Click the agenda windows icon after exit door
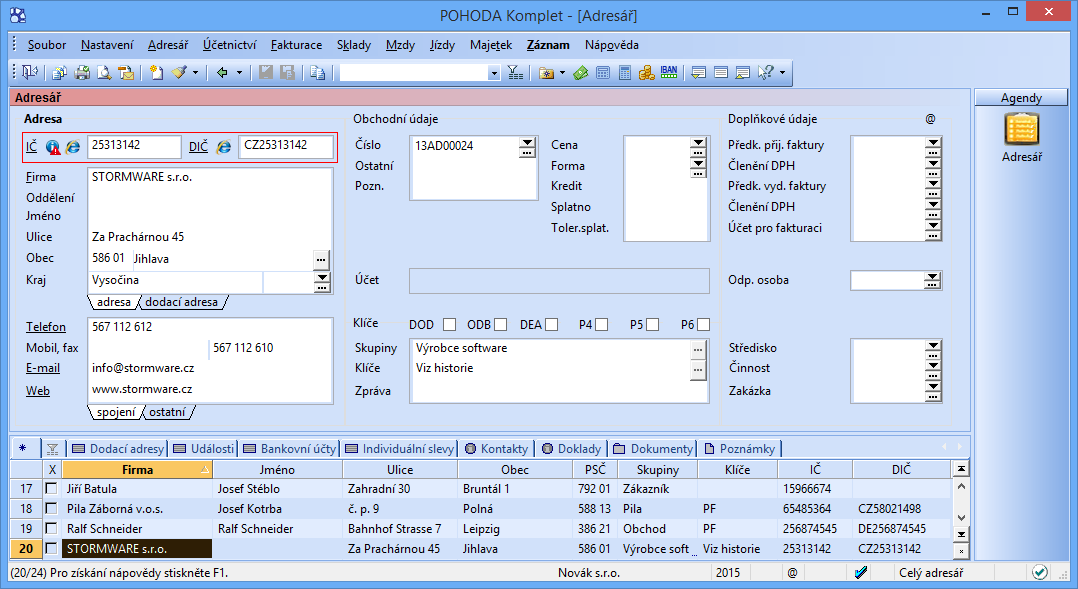The image size is (1078, 589). tap(60, 72)
